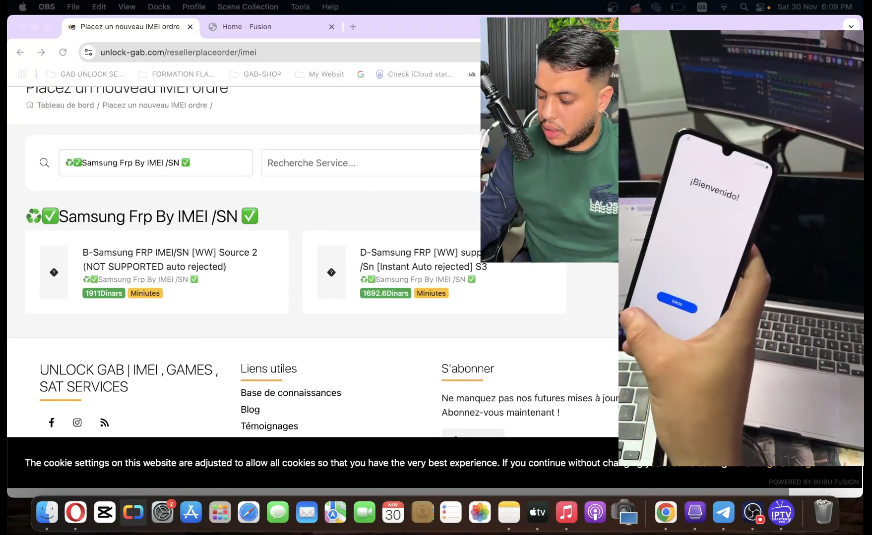Image resolution: width=872 pixels, height=535 pixels.
Task: Switch to 'Placez un nouveau IMEI ordre' tab
Action: [x=130, y=27]
